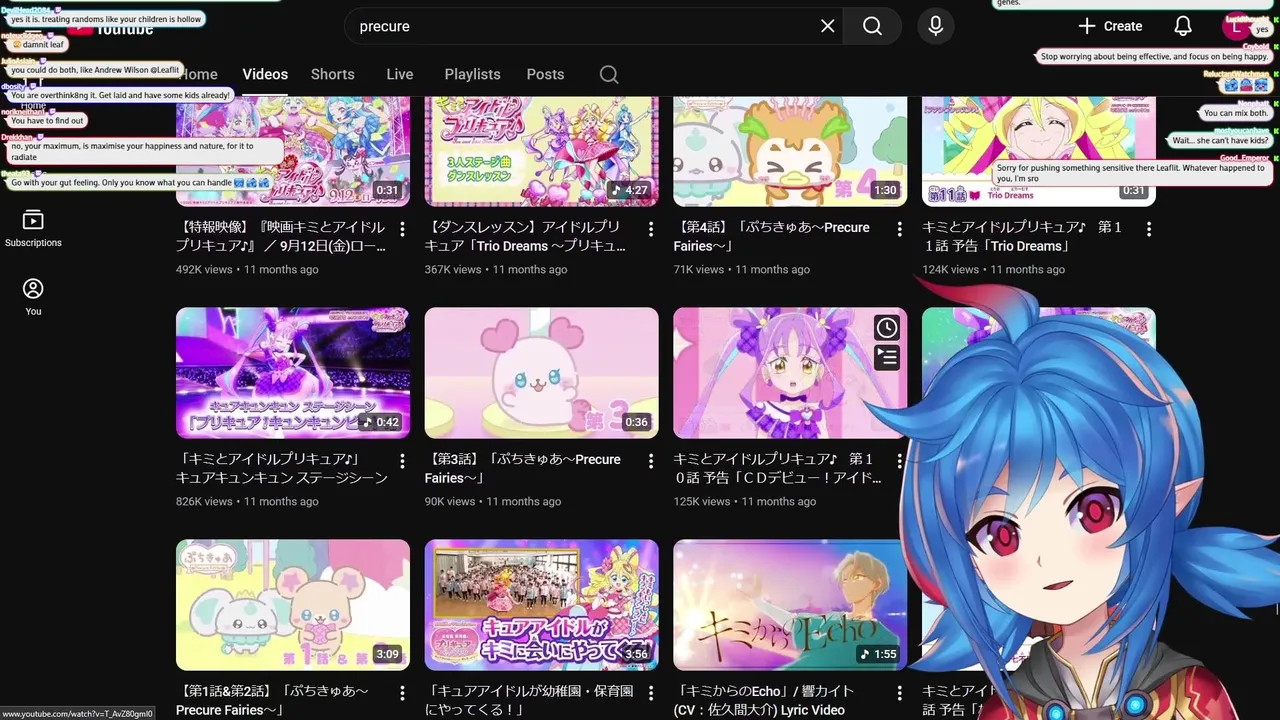1280x720 pixels.
Task: Play the 0:31 【特報映像】 thumbnail
Action: [x=293, y=150]
